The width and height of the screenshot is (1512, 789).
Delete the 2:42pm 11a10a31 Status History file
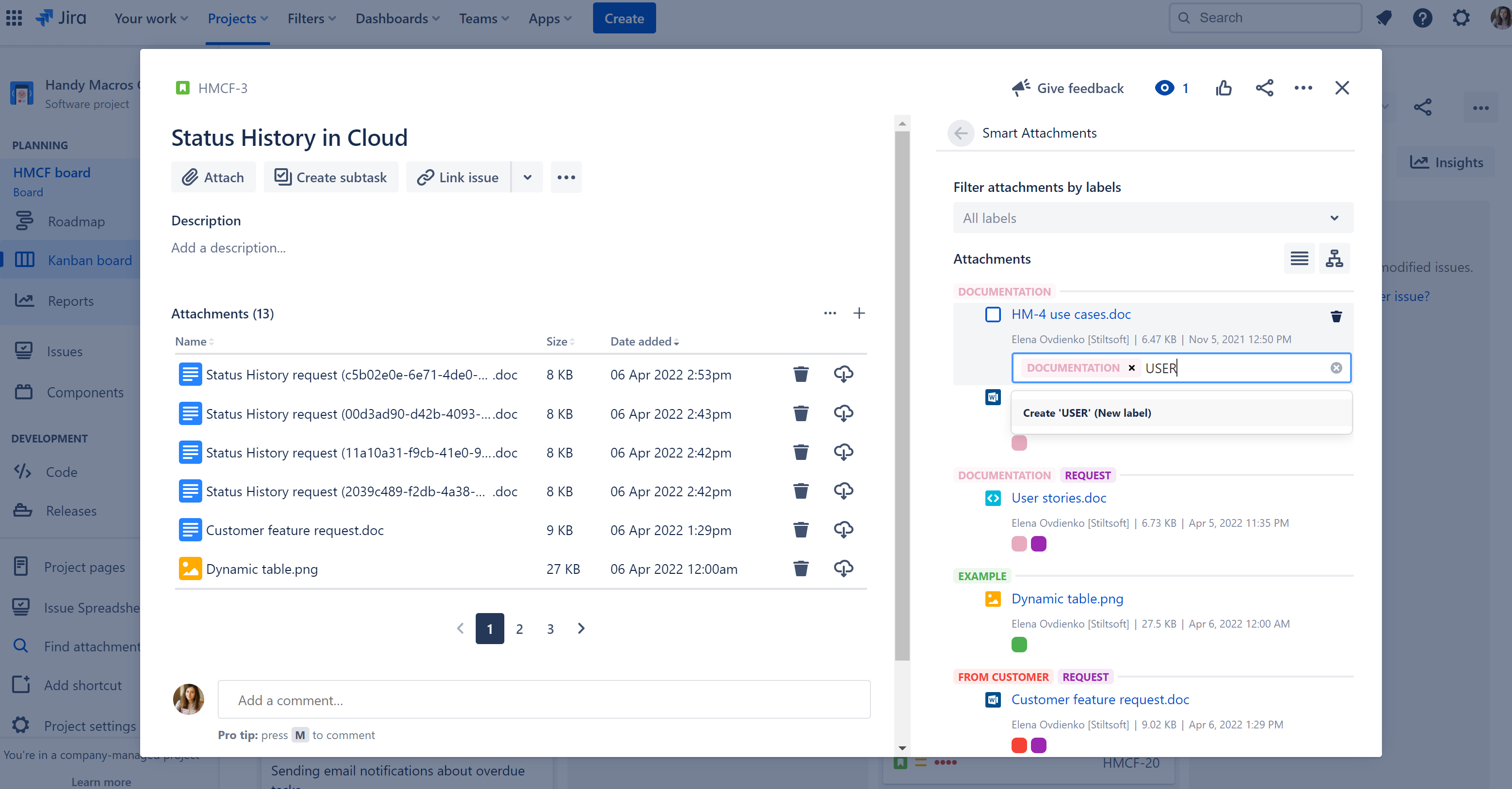(801, 452)
